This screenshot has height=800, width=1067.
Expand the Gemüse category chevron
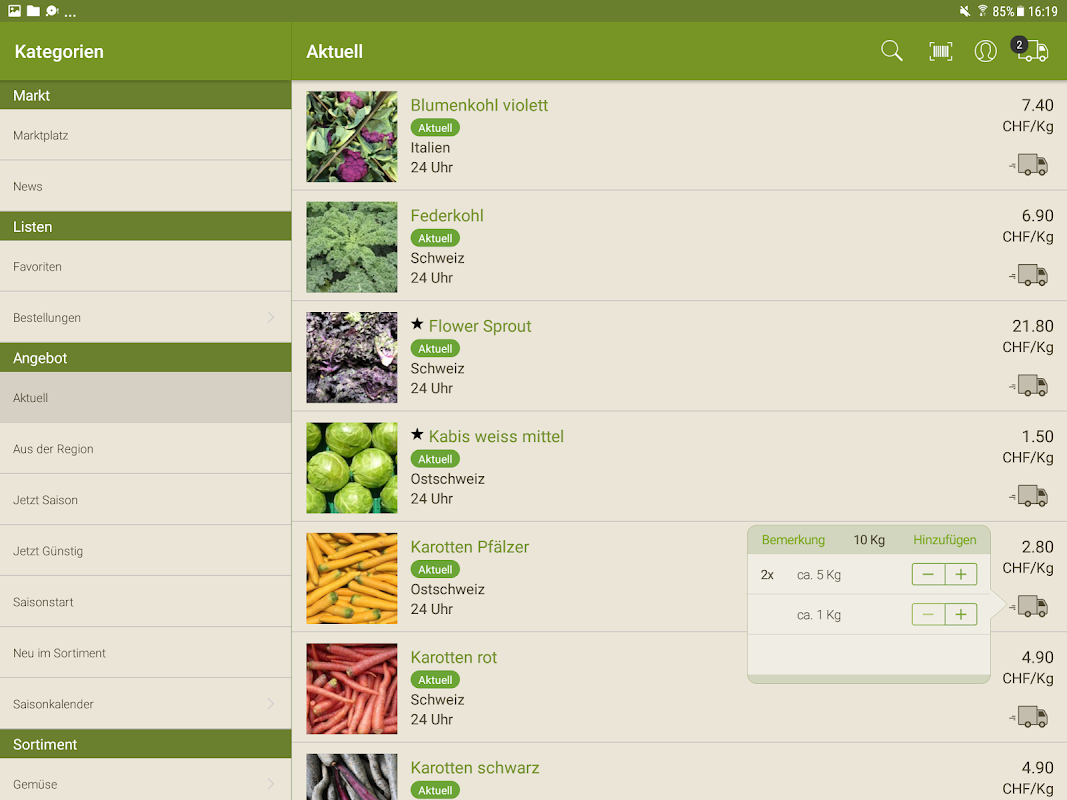[x=270, y=784]
